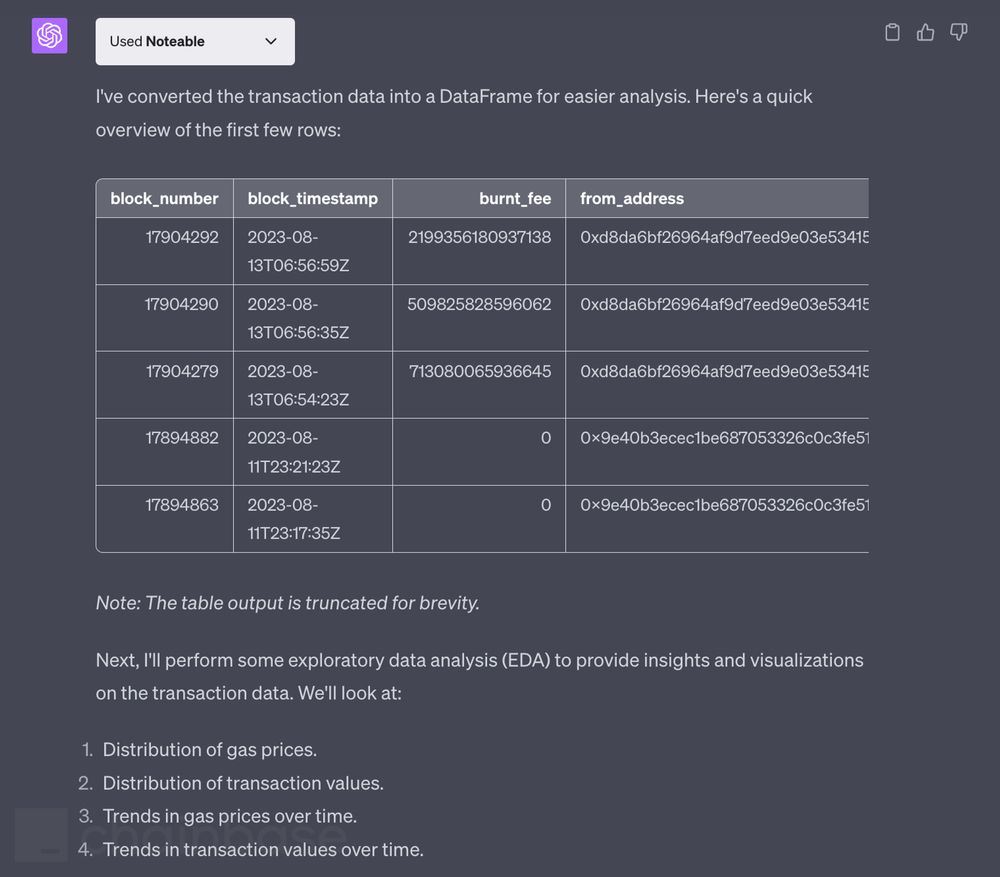Screen dimensions: 1000x877
Task: Click the block_number column header
Action: click(x=164, y=198)
